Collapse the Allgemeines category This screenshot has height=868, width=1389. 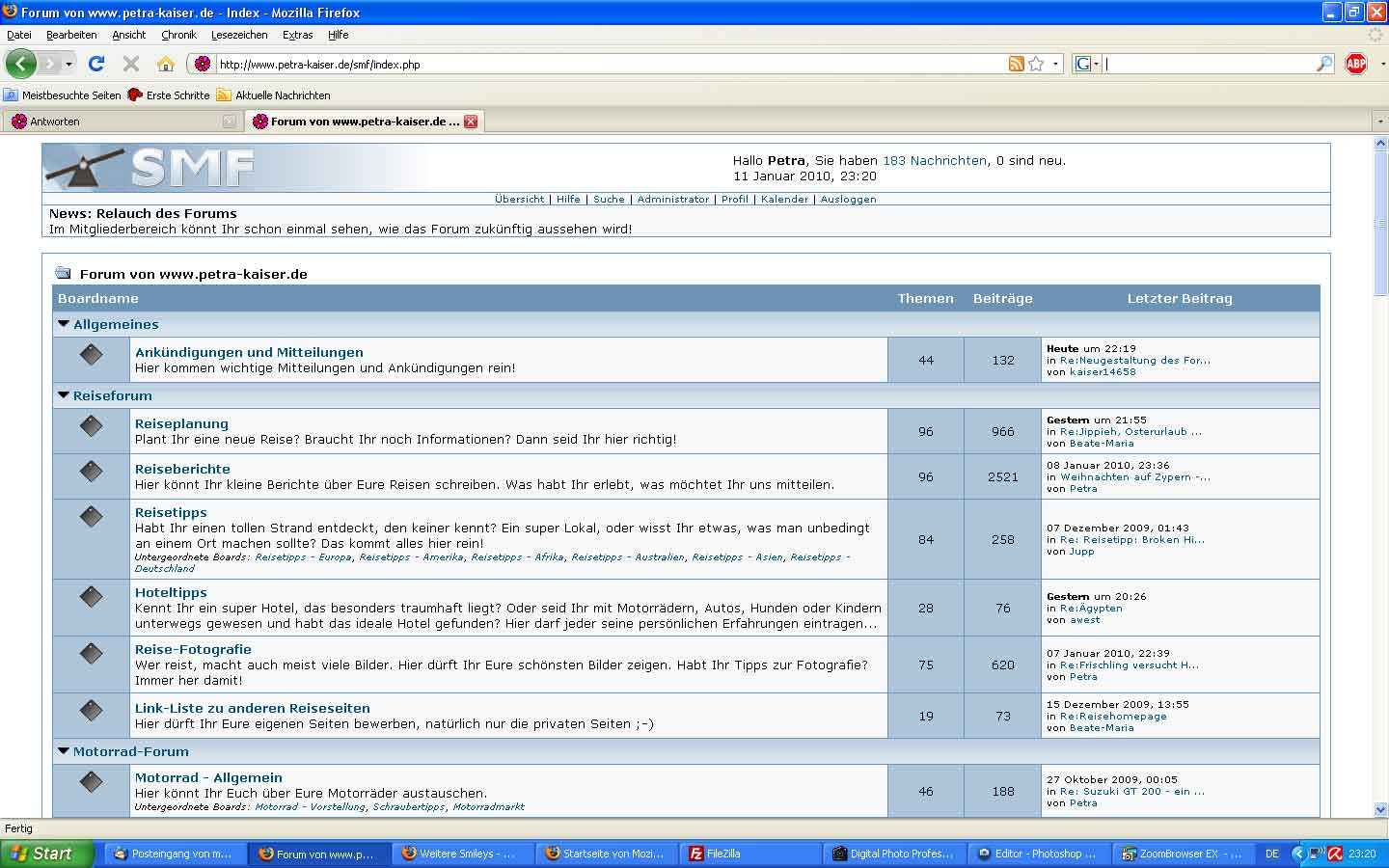click(x=64, y=324)
